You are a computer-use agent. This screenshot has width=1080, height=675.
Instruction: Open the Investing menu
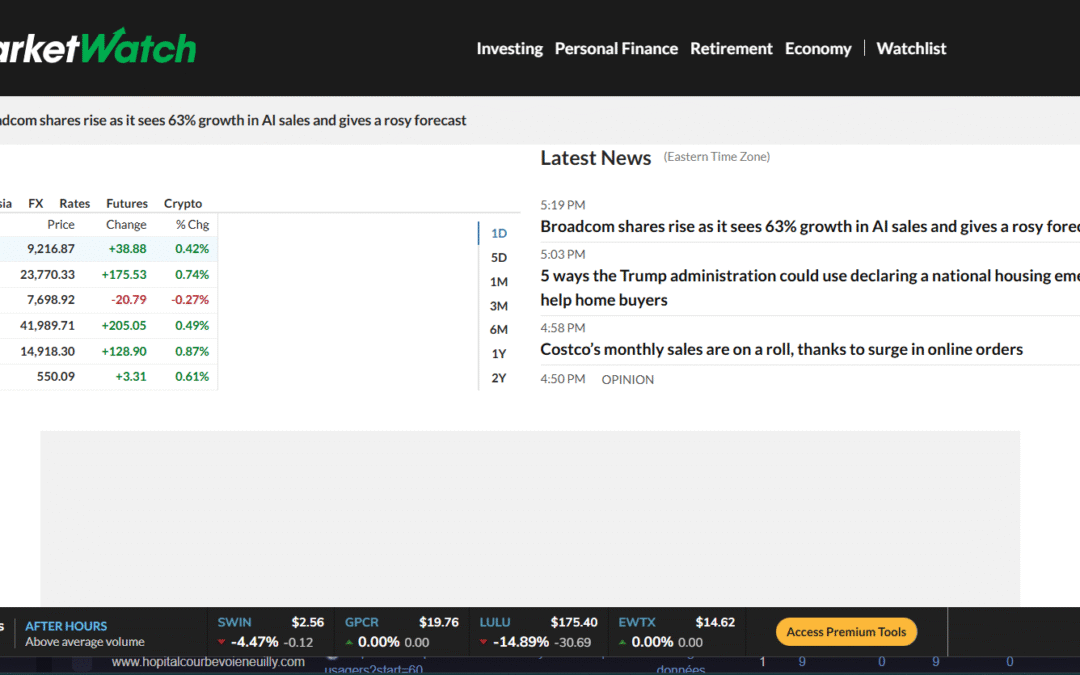509,48
